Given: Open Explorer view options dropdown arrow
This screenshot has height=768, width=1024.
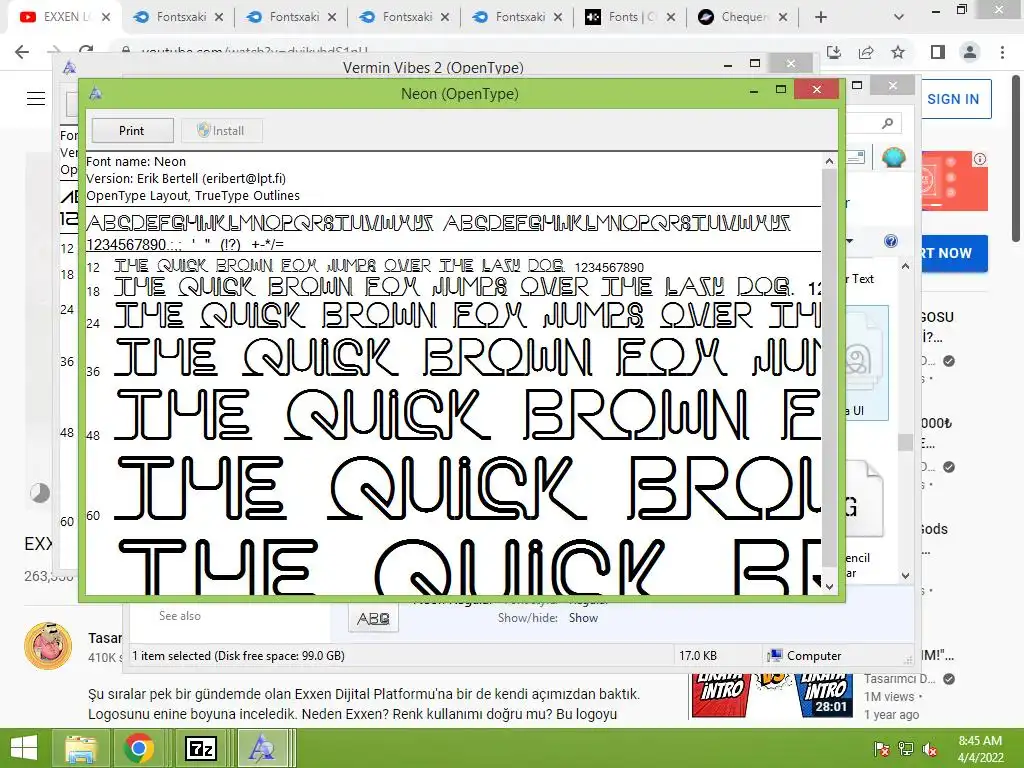Looking at the screenshot, I should (x=850, y=241).
